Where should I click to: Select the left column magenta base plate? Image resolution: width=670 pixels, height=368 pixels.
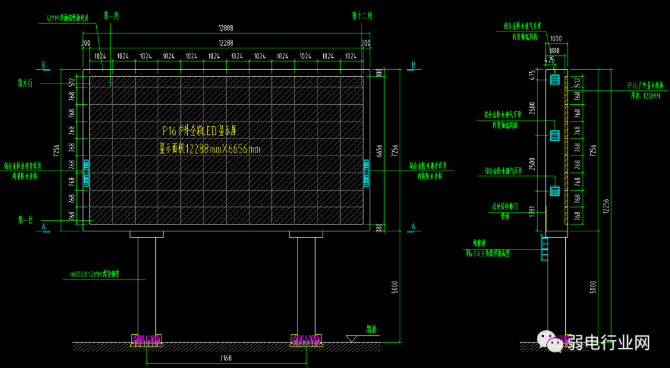[147, 339]
